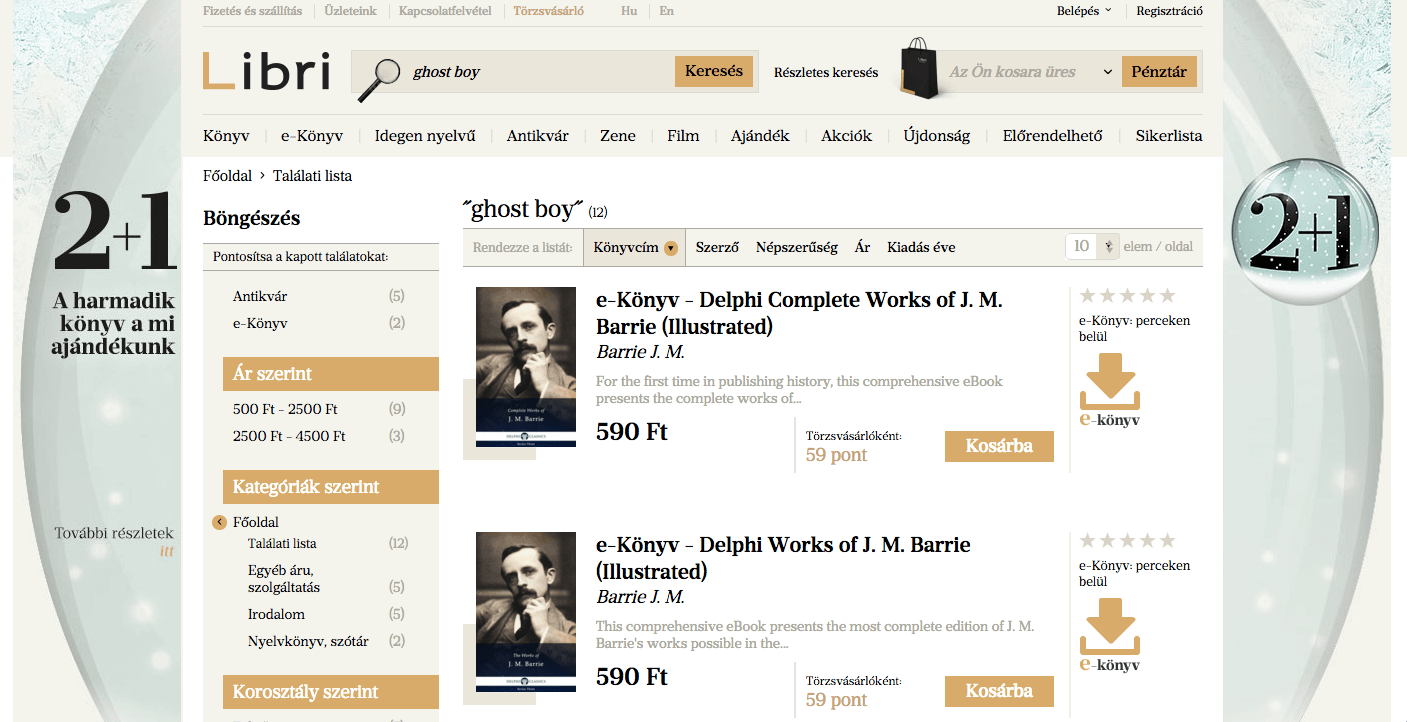Image resolution: width=1407 pixels, height=722 pixels.
Task: Expand the Belépés login dropdown
Action: [1084, 11]
